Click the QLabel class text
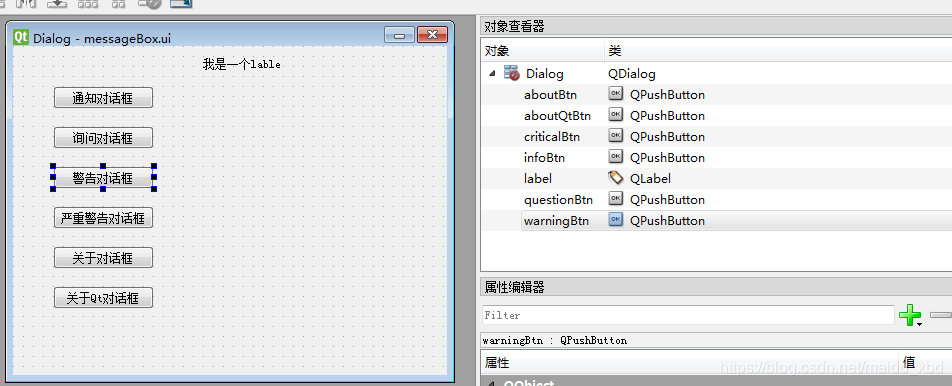The width and height of the screenshot is (952, 386). 650,178
